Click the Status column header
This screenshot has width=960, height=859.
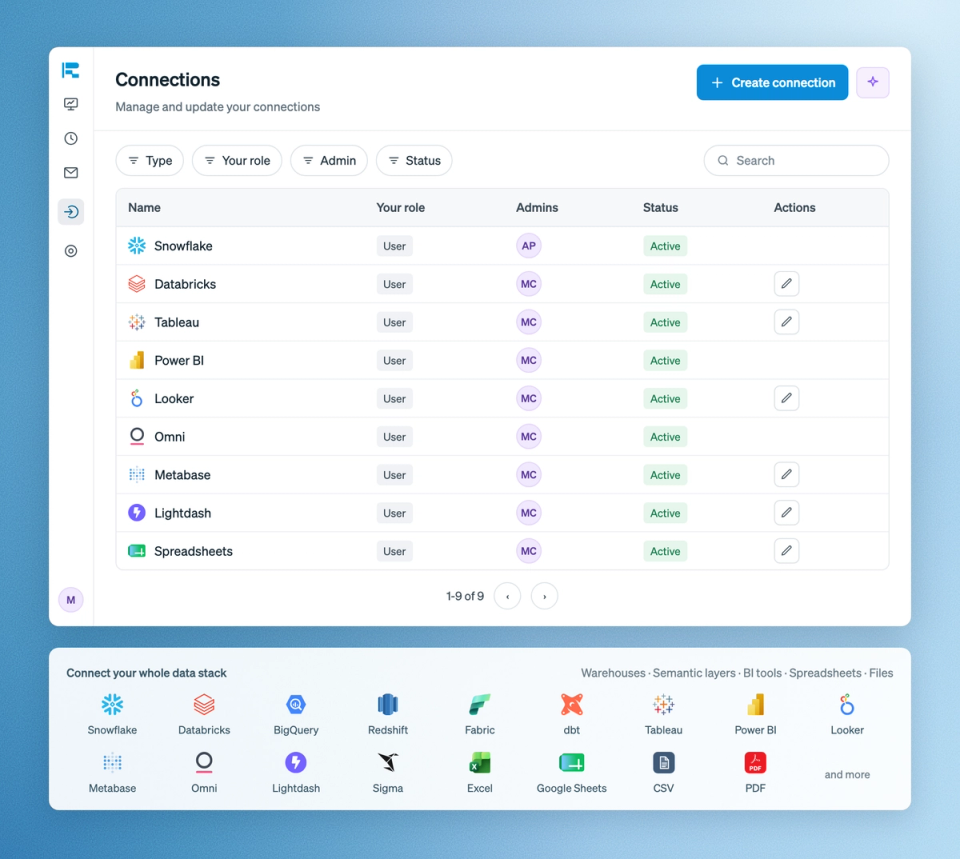point(660,208)
